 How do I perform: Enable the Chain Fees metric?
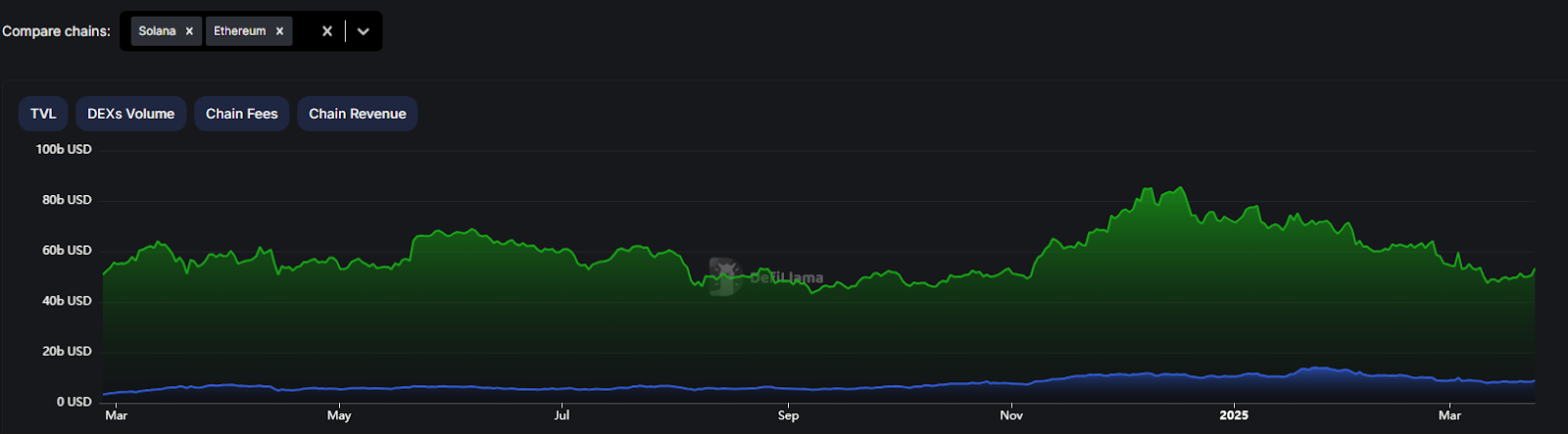coord(241,114)
